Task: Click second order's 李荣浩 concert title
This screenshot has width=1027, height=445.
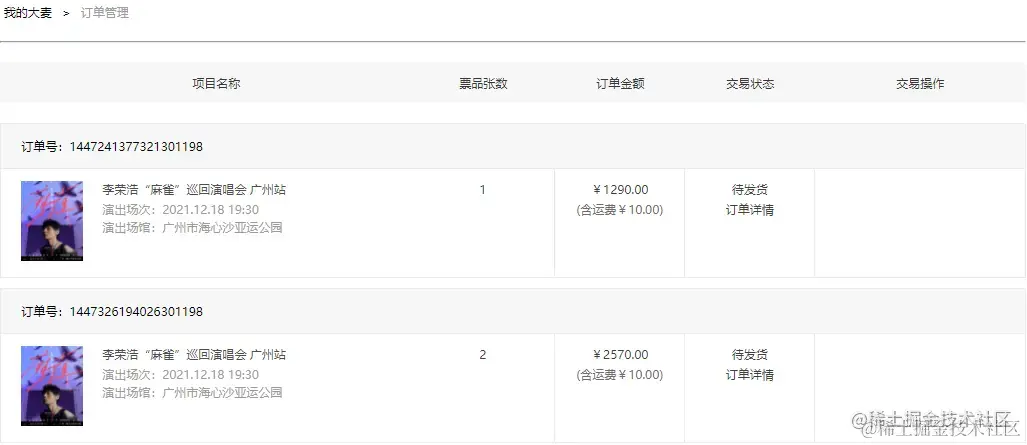Action: coord(194,355)
